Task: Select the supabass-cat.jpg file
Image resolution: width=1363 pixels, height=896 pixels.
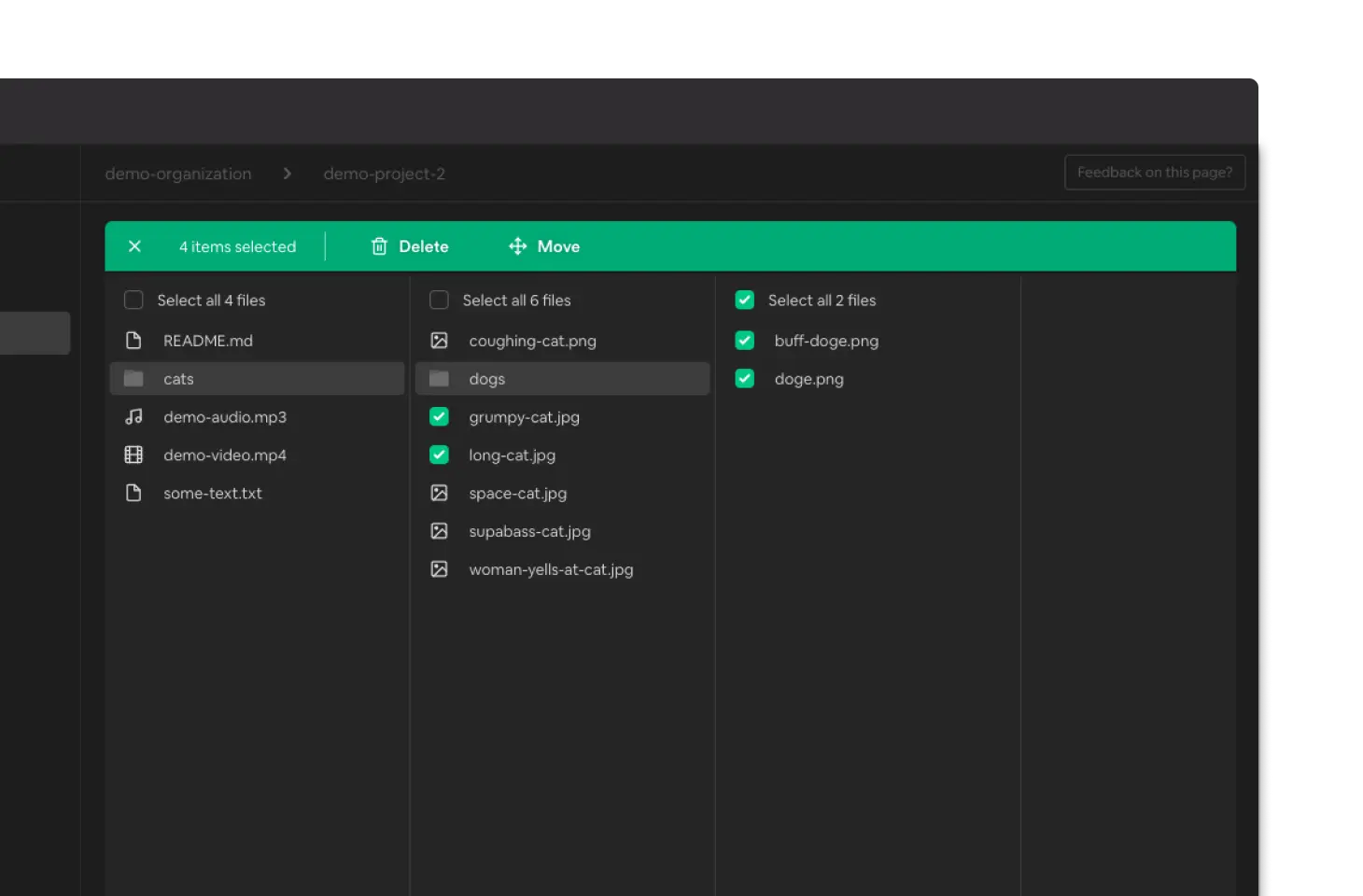Action: pyautogui.click(x=529, y=531)
